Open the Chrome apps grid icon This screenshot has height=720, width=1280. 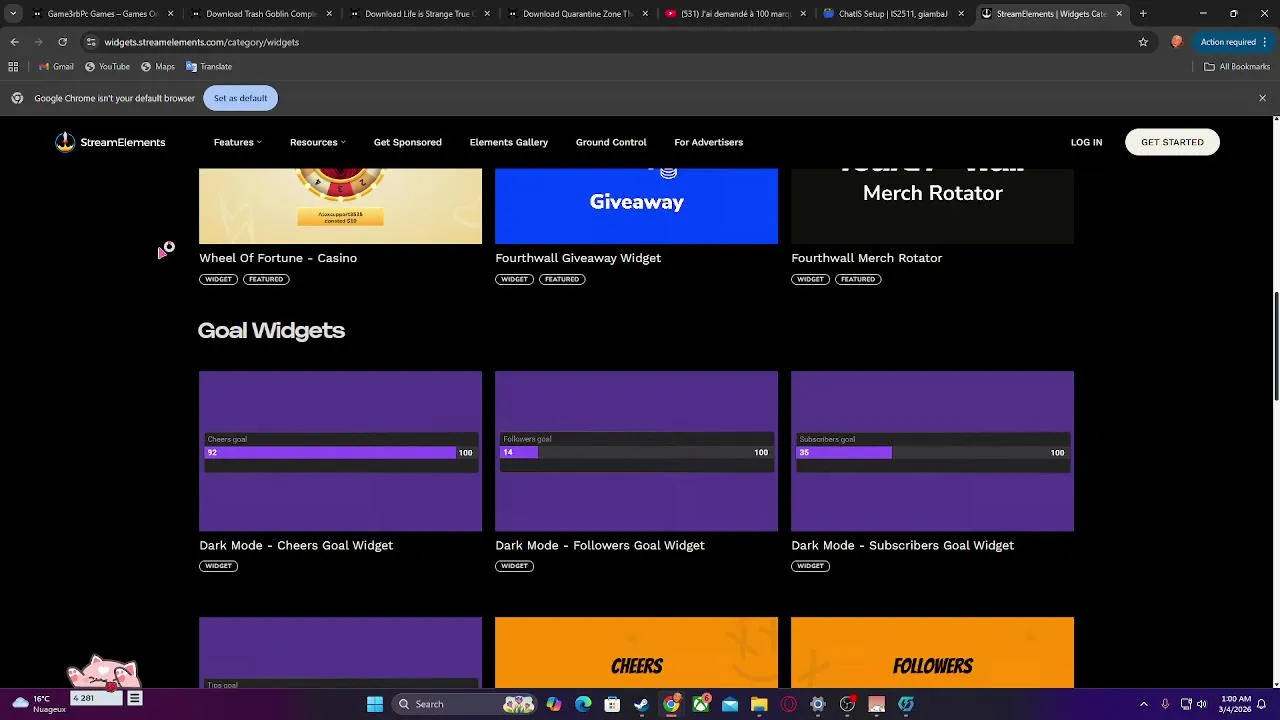13,66
